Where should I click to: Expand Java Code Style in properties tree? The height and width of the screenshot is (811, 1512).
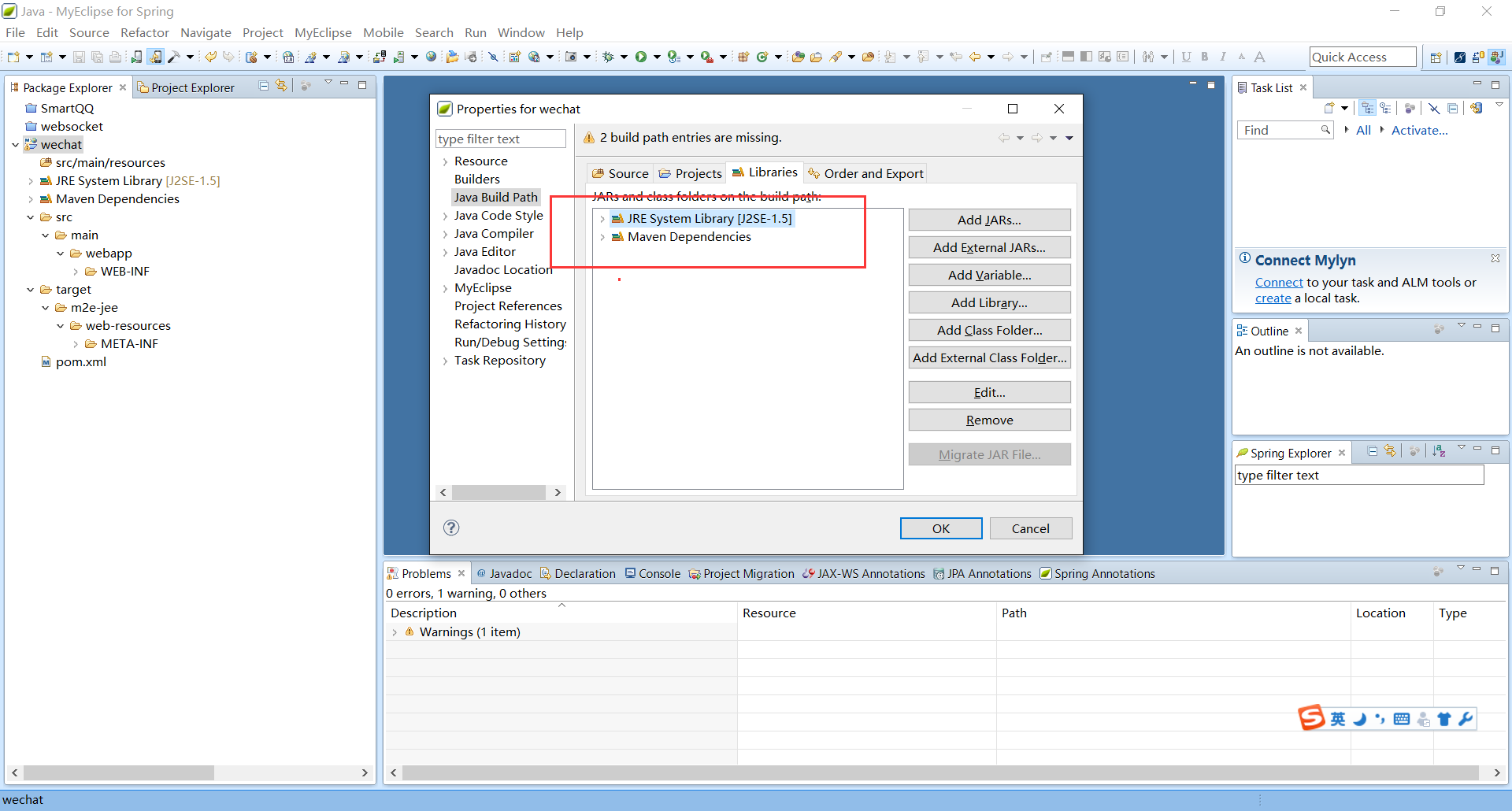click(445, 216)
